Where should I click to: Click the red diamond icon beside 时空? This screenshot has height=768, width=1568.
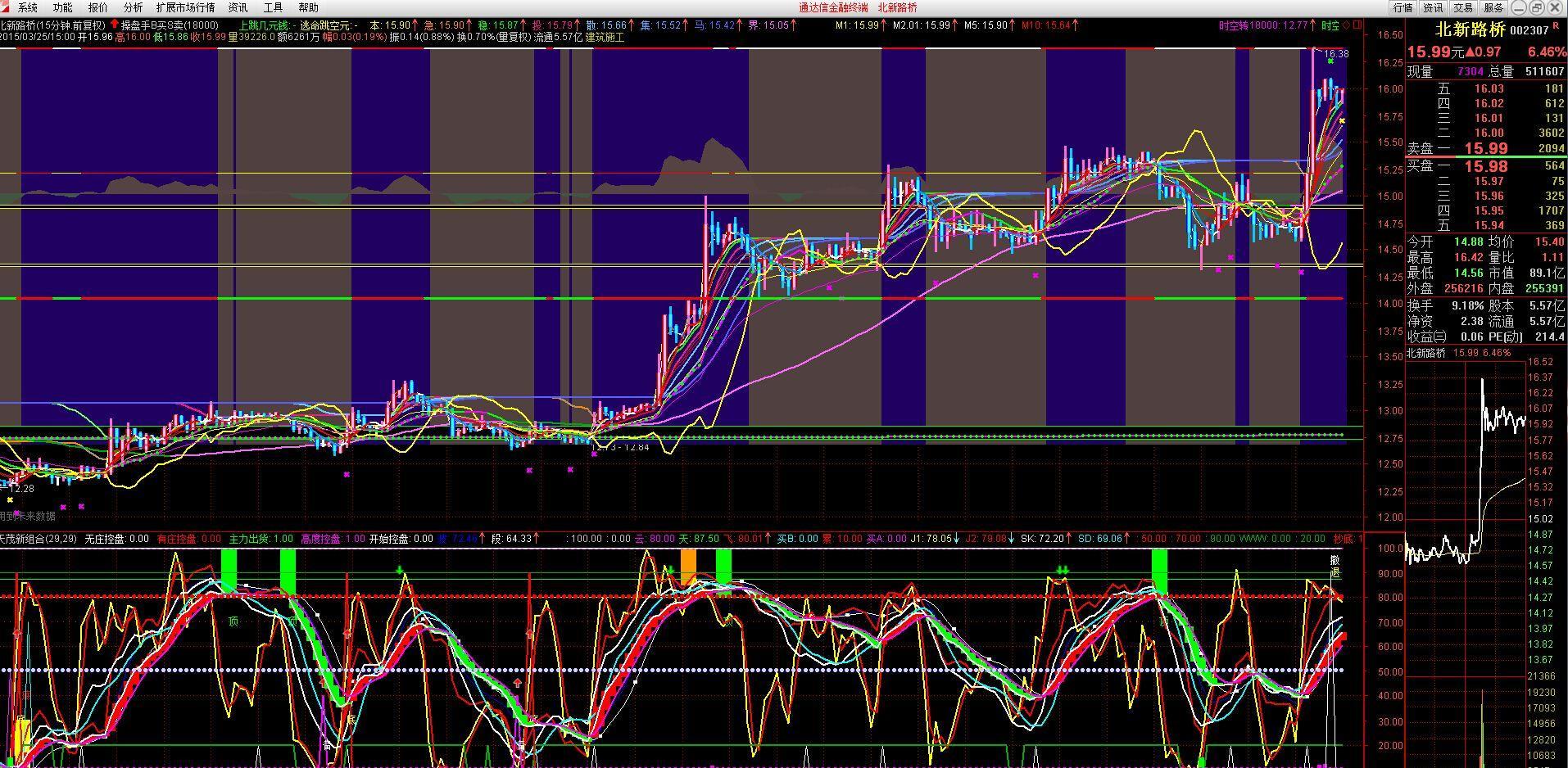tap(1348, 25)
